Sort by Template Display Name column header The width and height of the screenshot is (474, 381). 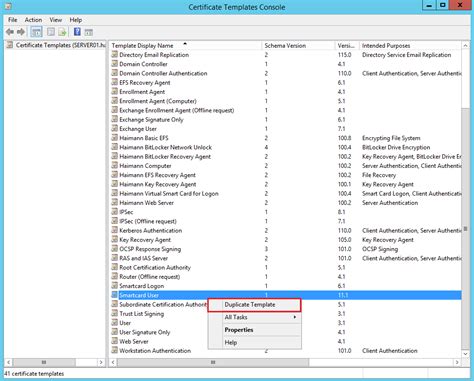point(185,46)
